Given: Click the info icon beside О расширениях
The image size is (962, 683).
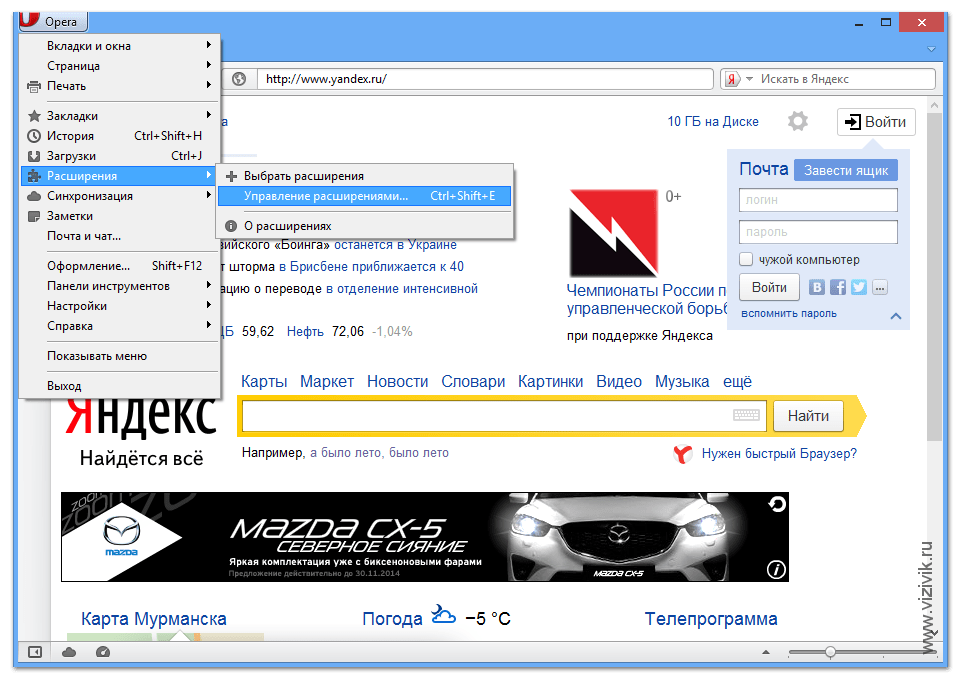Looking at the screenshot, I should (x=231, y=226).
